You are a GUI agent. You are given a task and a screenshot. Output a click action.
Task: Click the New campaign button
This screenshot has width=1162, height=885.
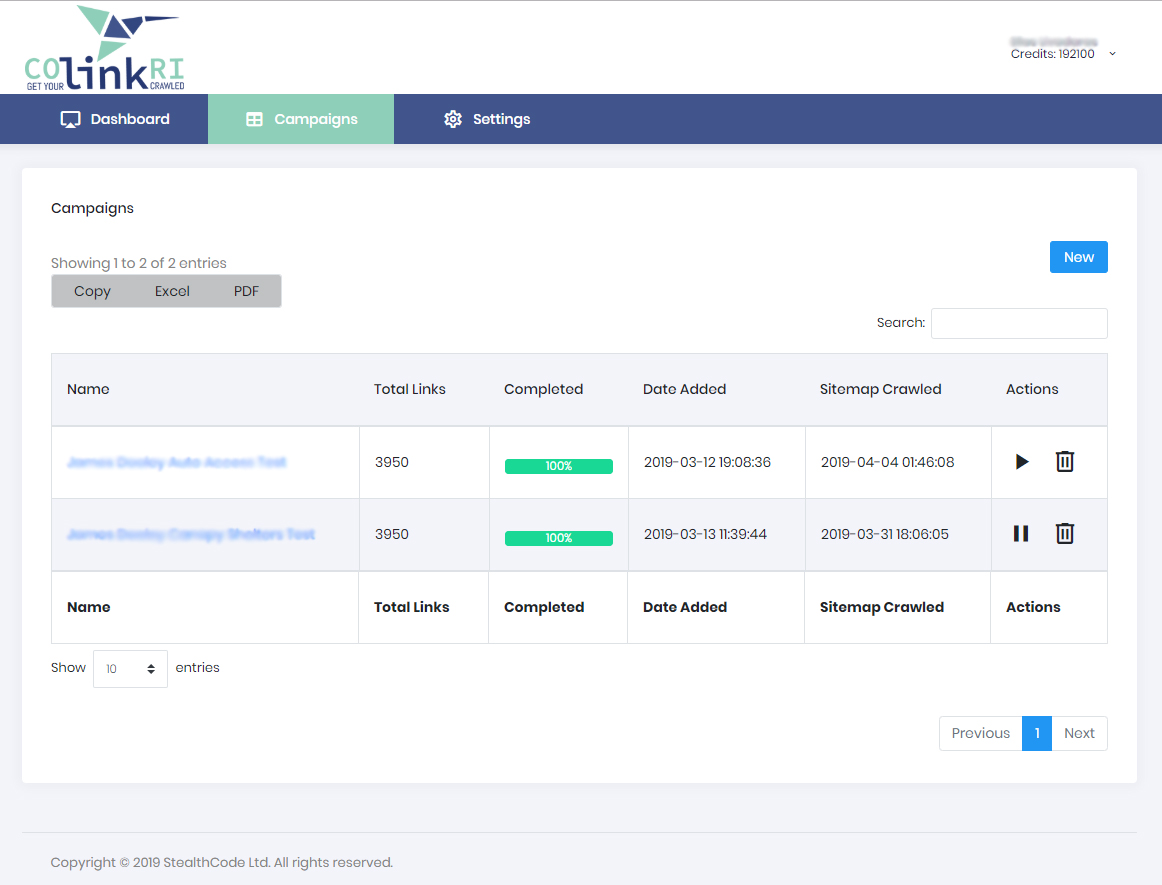pos(1078,257)
